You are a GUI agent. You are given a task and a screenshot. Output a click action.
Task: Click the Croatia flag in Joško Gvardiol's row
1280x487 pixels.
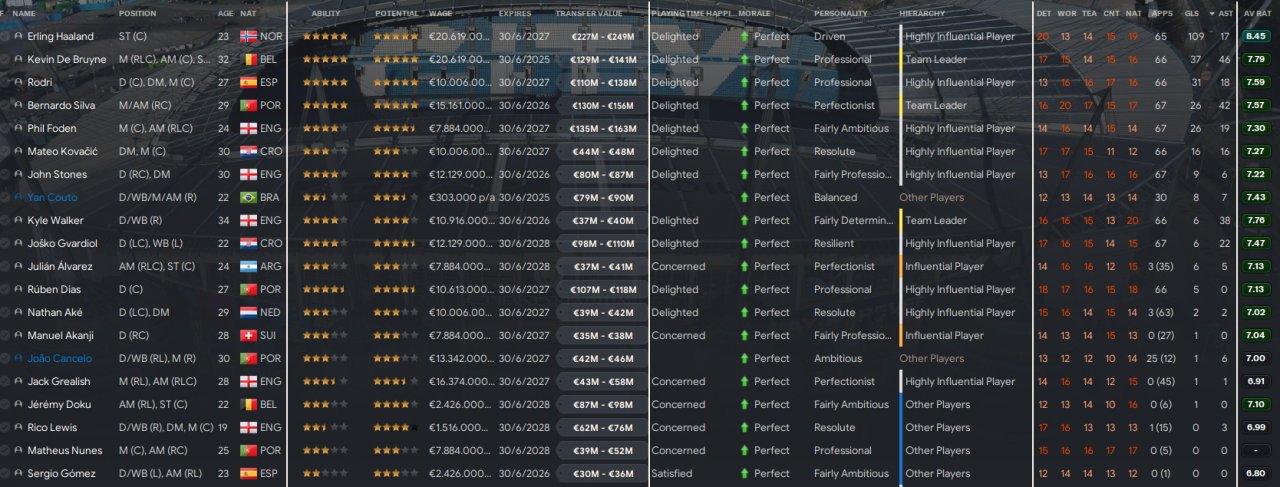[x=248, y=243]
